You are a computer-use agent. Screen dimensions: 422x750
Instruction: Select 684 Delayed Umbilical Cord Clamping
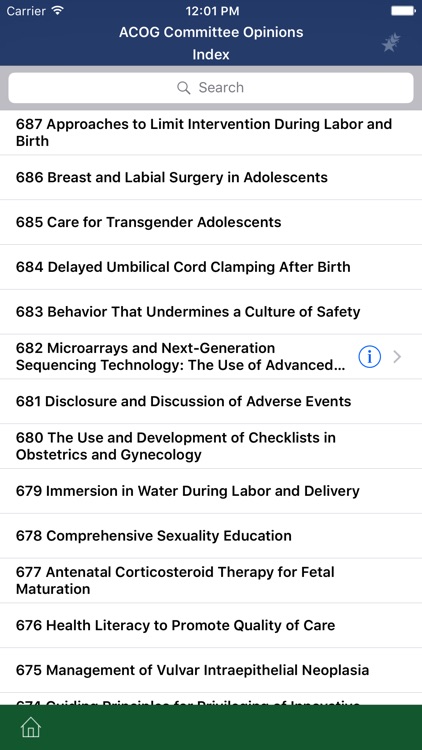coord(211,267)
